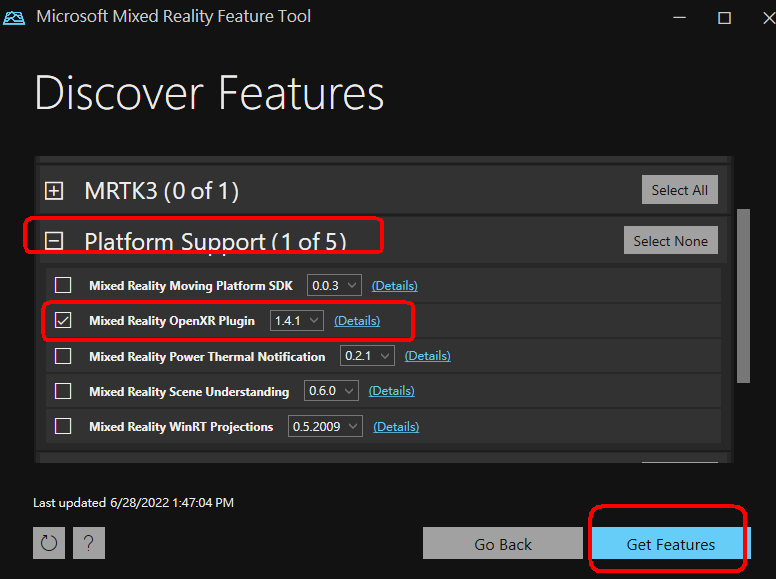Open Scene Understanding version dropdown 0.6.0
Image resolution: width=776 pixels, height=579 pixels.
click(x=331, y=391)
